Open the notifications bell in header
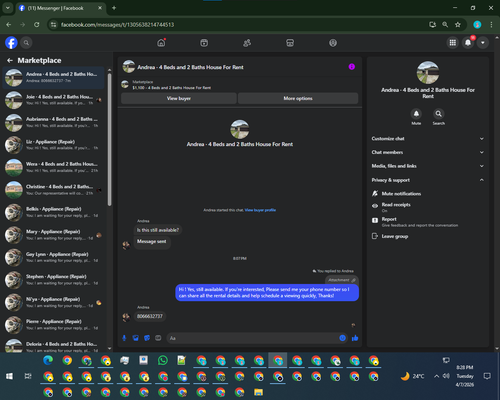Viewport: 500px width, 400px height. (468, 43)
